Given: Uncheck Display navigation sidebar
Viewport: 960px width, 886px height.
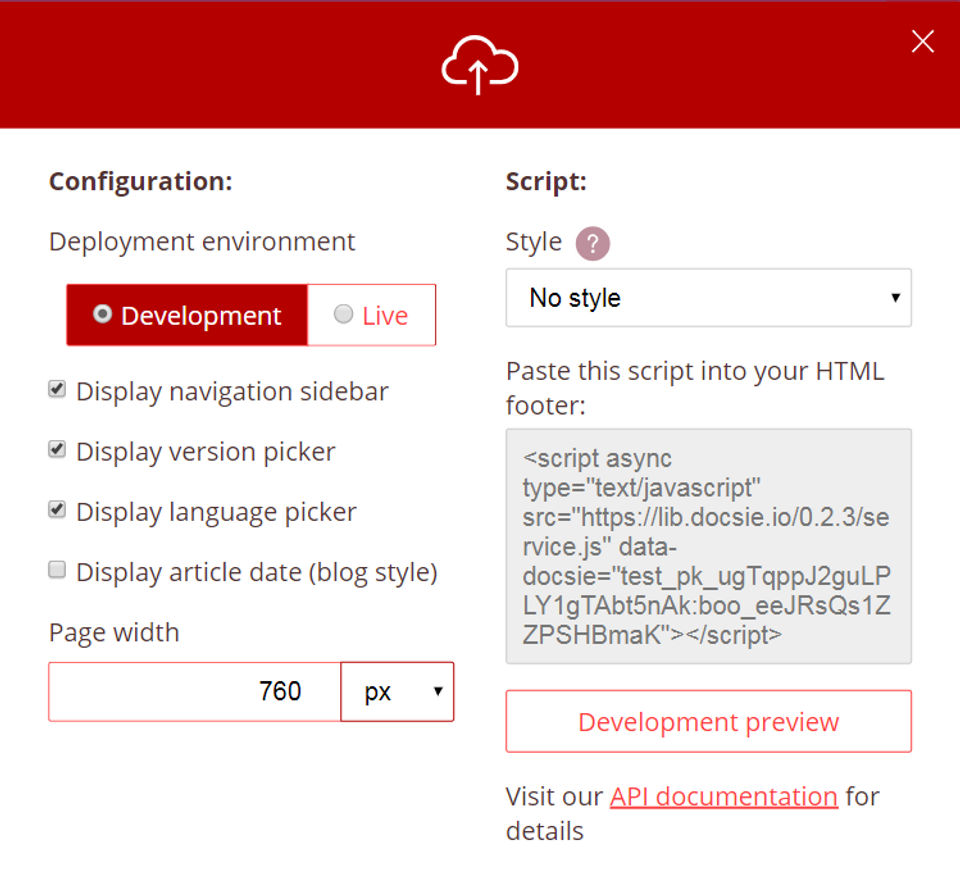Looking at the screenshot, I should [x=57, y=389].
